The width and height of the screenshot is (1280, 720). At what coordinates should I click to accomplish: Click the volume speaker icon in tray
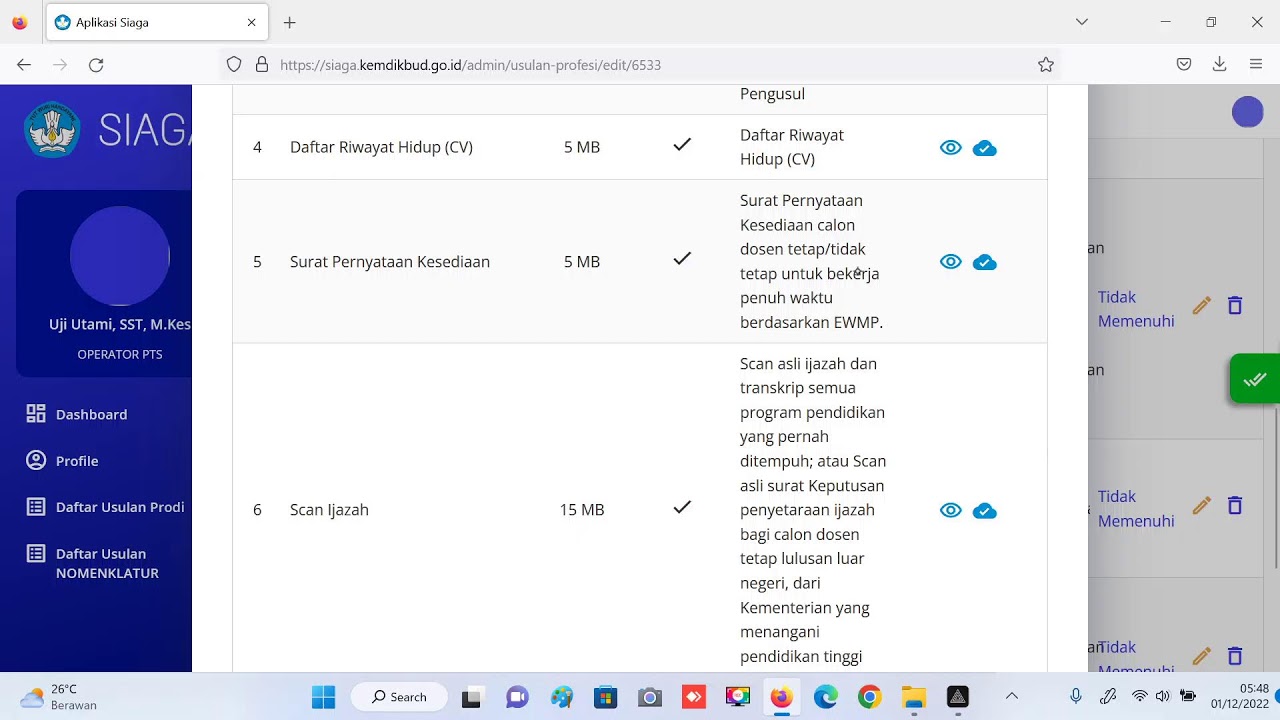point(1163,696)
